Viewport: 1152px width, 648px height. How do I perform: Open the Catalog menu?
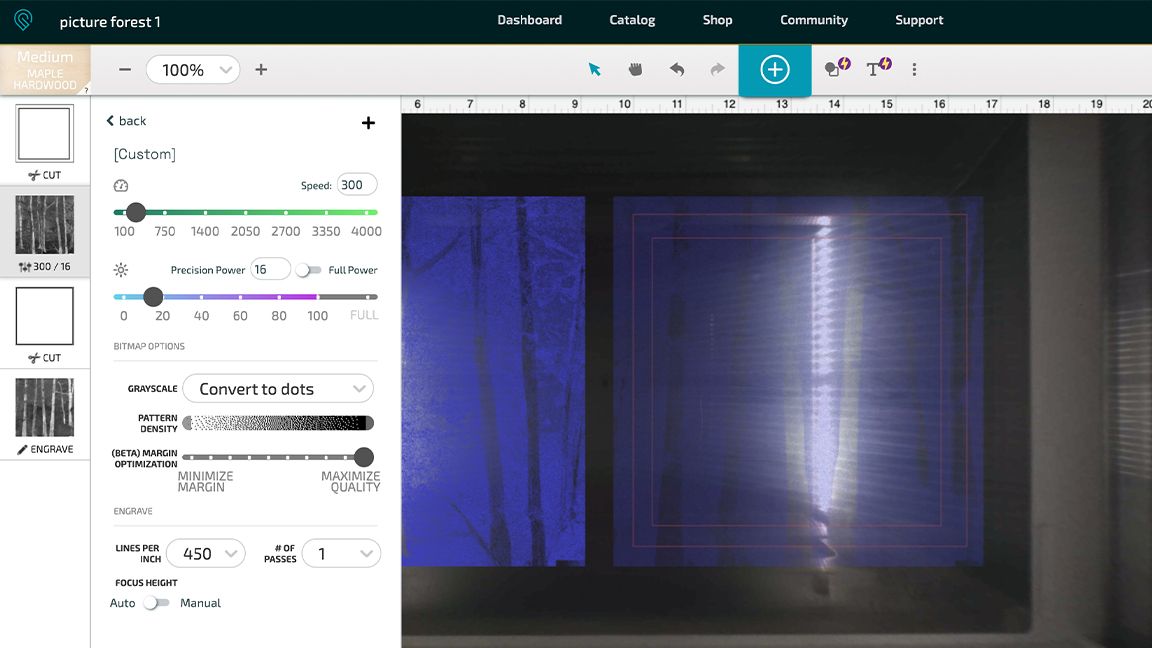(x=632, y=20)
